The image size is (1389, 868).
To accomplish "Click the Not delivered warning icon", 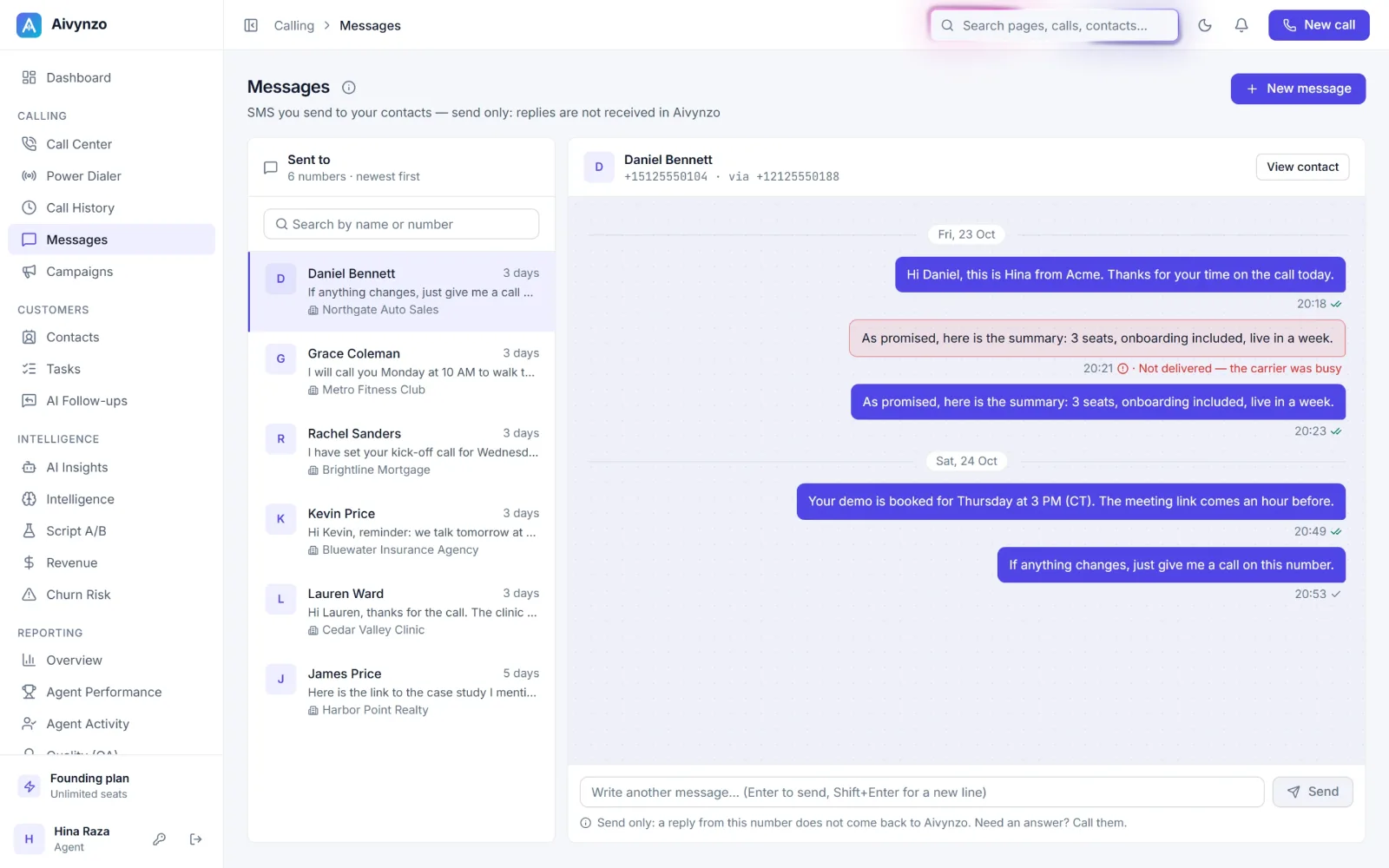I will point(1122,369).
